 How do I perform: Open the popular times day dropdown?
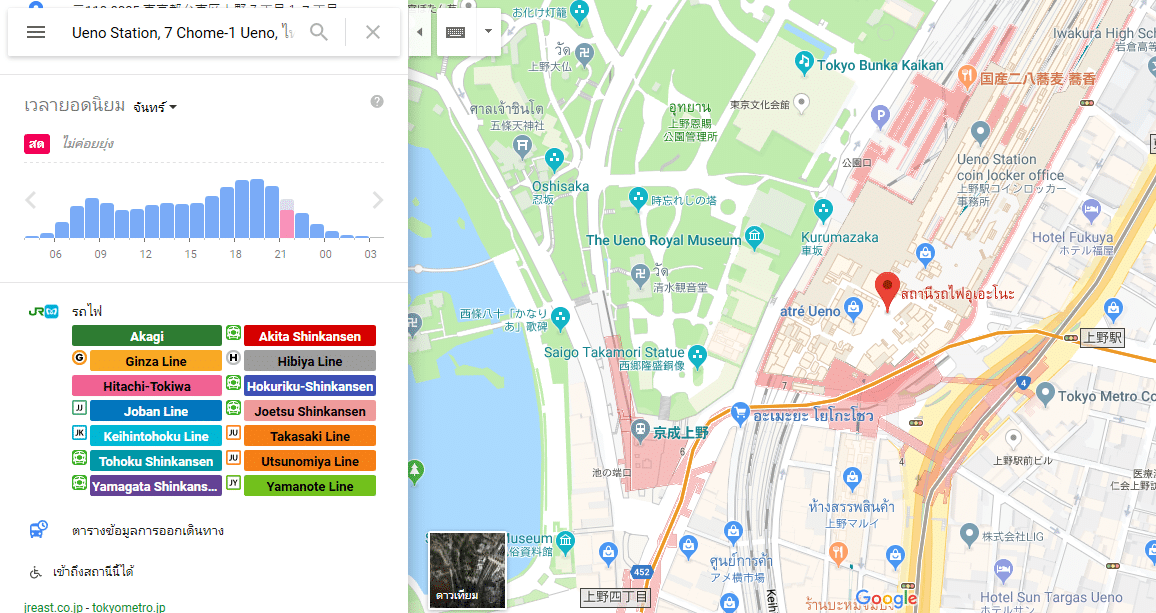pos(155,108)
